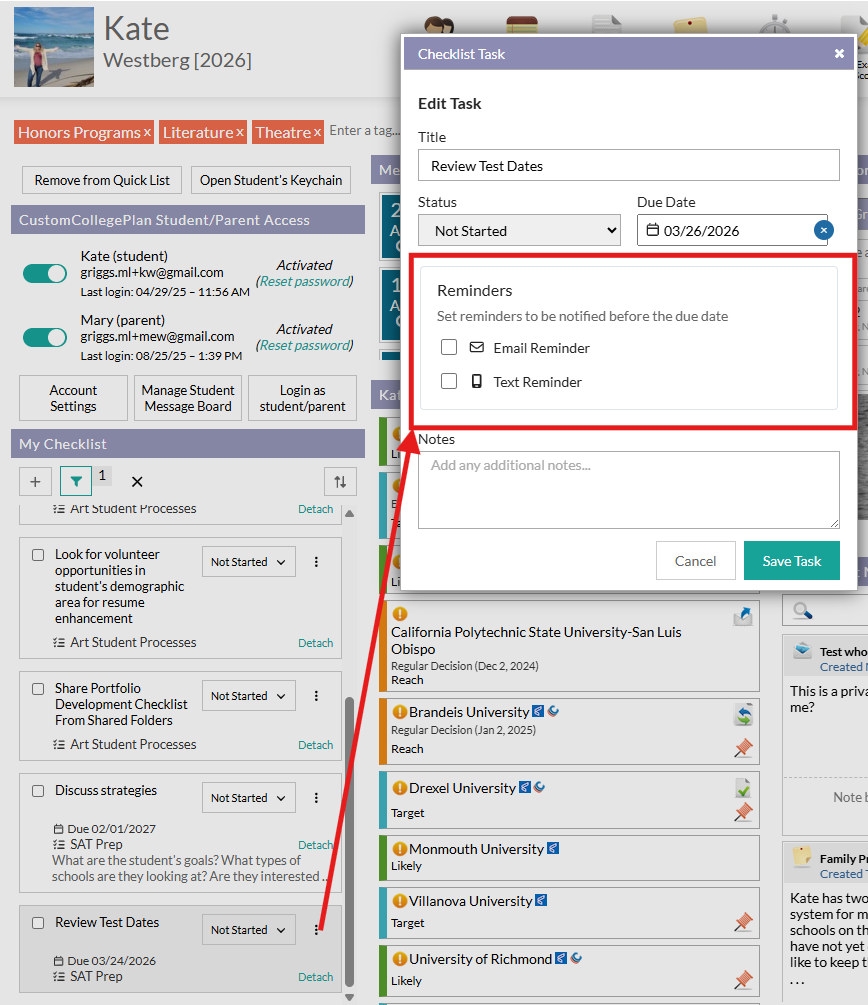This screenshot has width=868, height=1005.
Task: Expand status dropdown for Share Portfolio task
Action: pos(249,696)
